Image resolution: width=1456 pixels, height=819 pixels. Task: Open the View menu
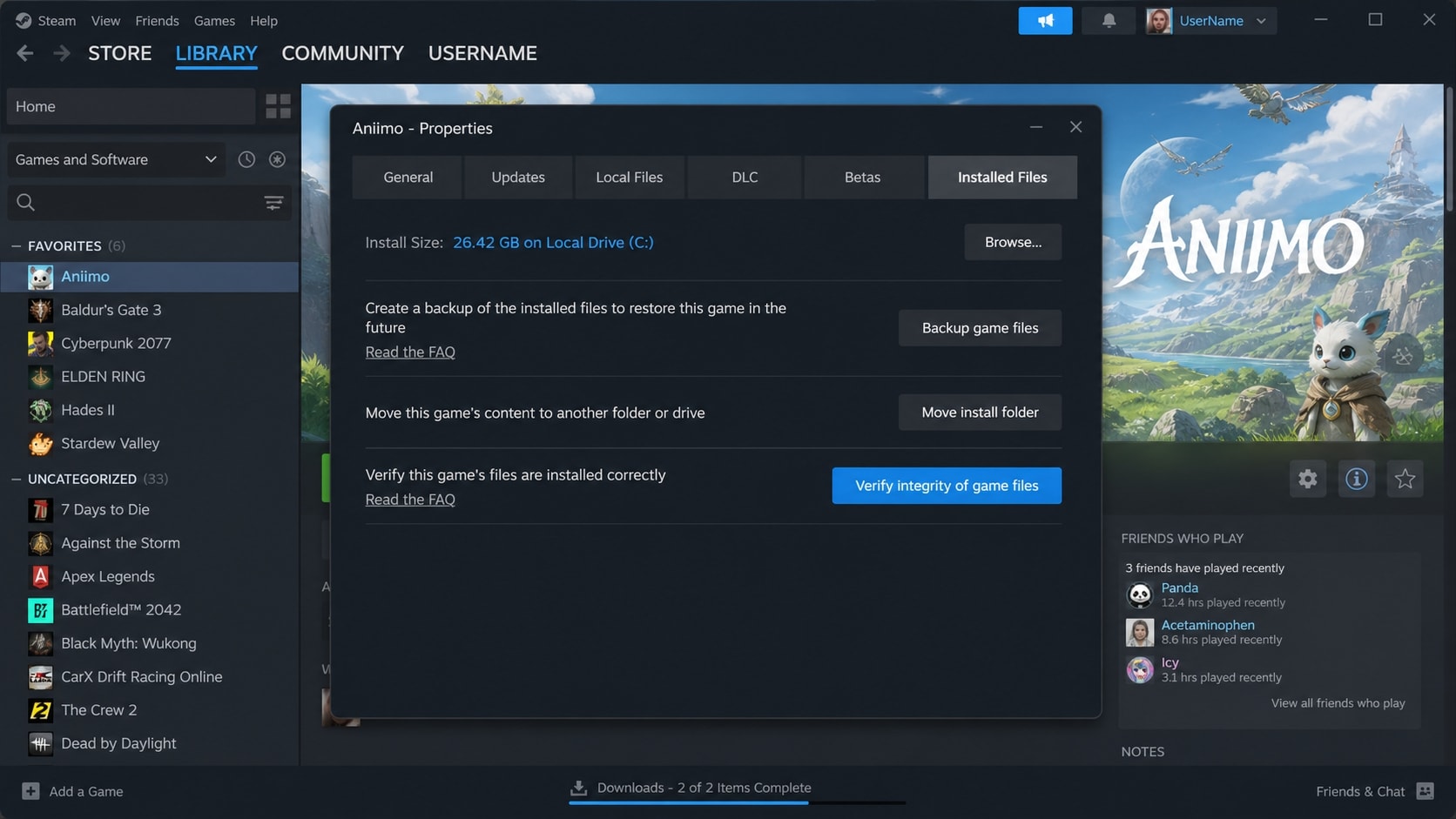click(x=105, y=21)
